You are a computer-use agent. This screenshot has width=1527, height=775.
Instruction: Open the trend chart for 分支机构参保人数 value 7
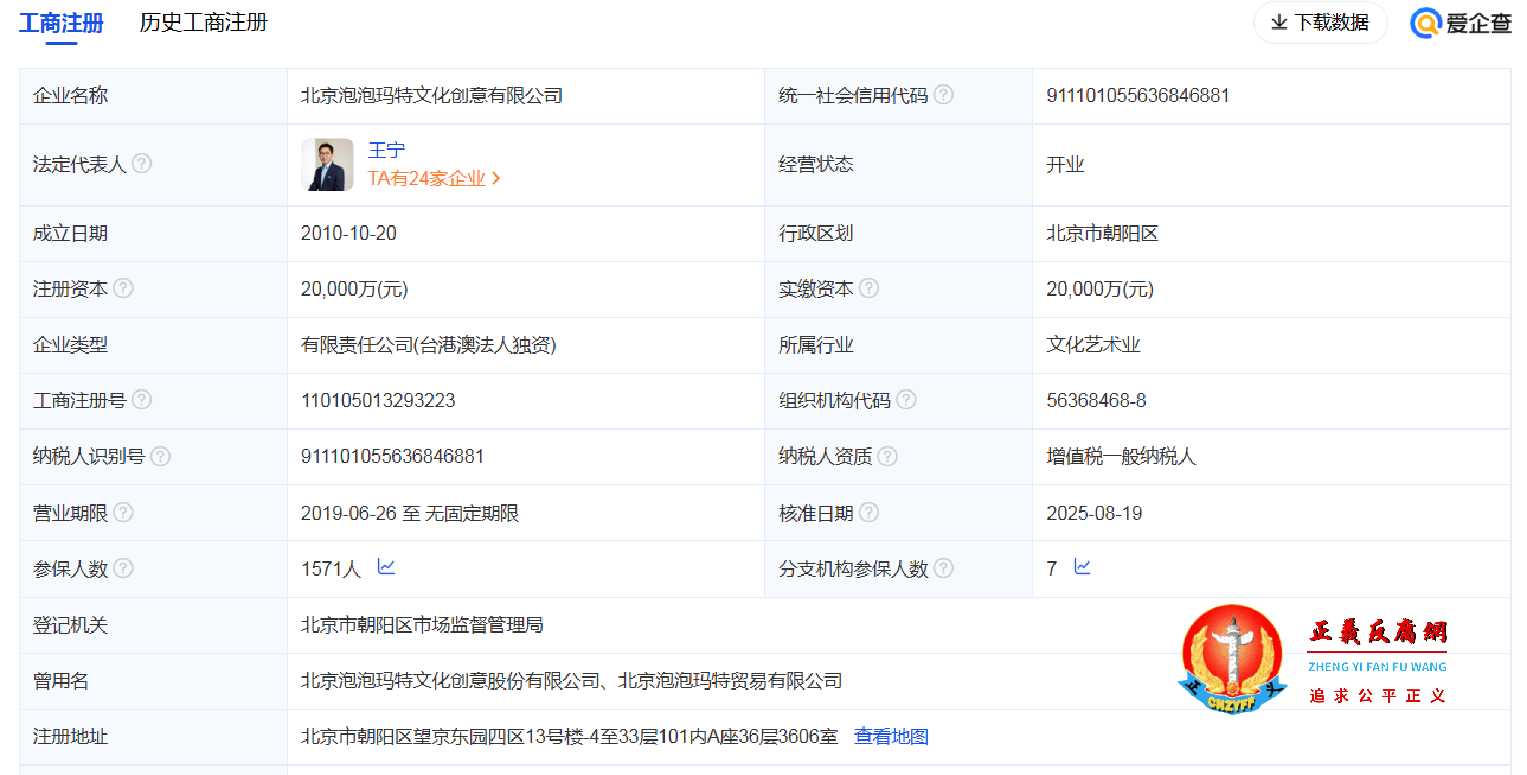click(x=1082, y=567)
